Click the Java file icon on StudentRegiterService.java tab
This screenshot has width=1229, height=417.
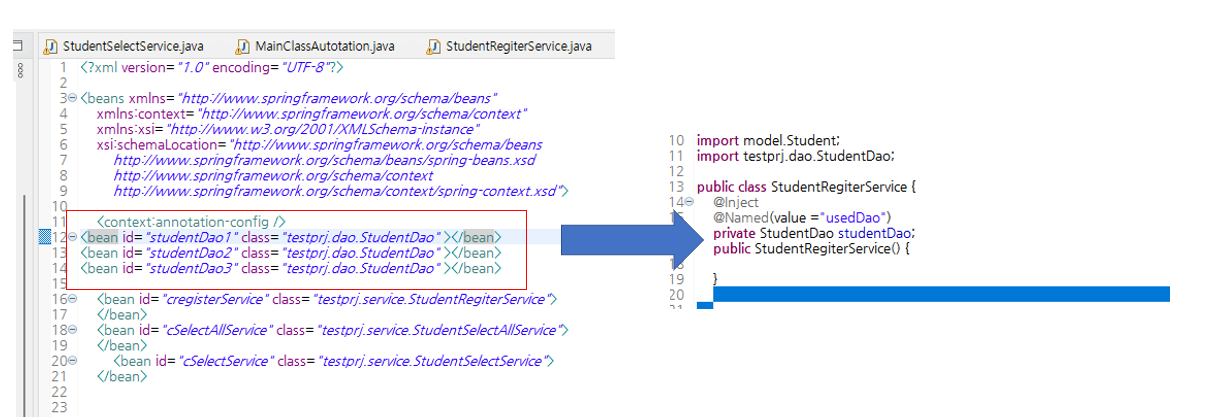pyautogui.click(x=433, y=47)
